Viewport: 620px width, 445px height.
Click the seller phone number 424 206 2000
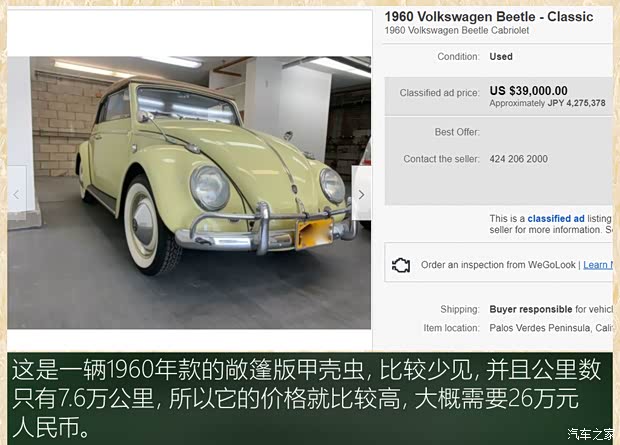tap(518, 159)
